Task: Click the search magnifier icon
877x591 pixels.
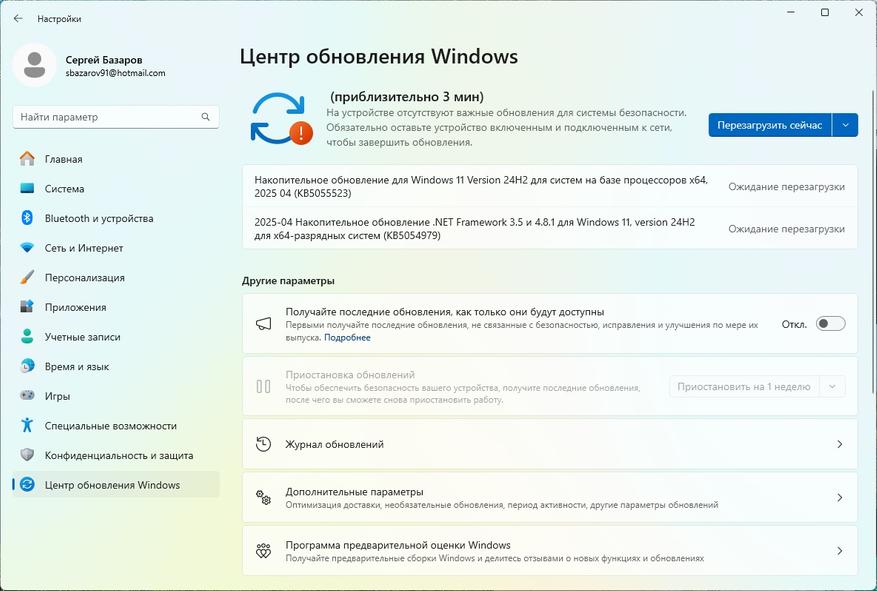Action: point(205,117)
